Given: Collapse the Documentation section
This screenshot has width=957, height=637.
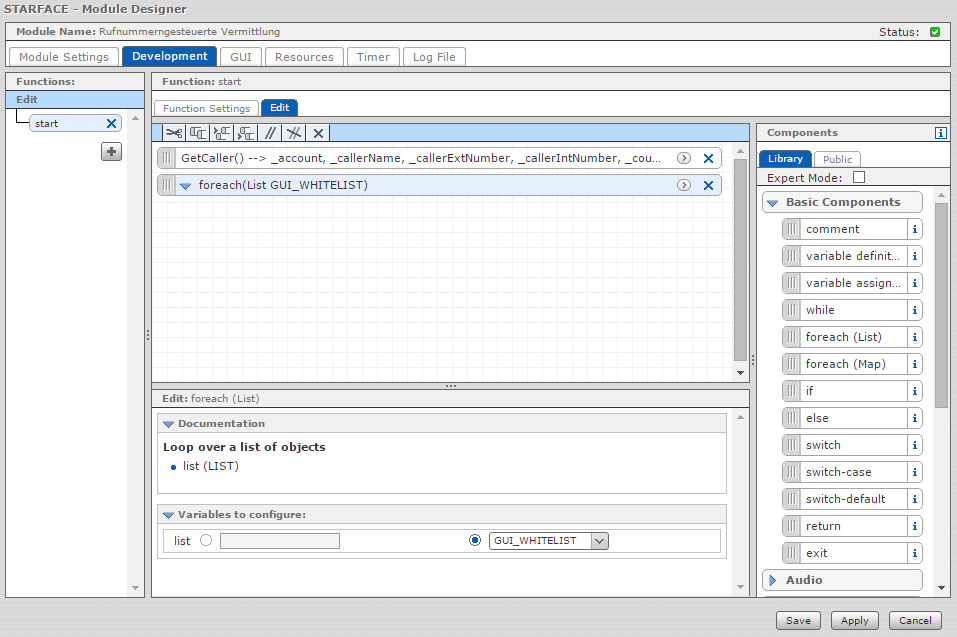Looking at the screenshot, I should click(168, 423).
